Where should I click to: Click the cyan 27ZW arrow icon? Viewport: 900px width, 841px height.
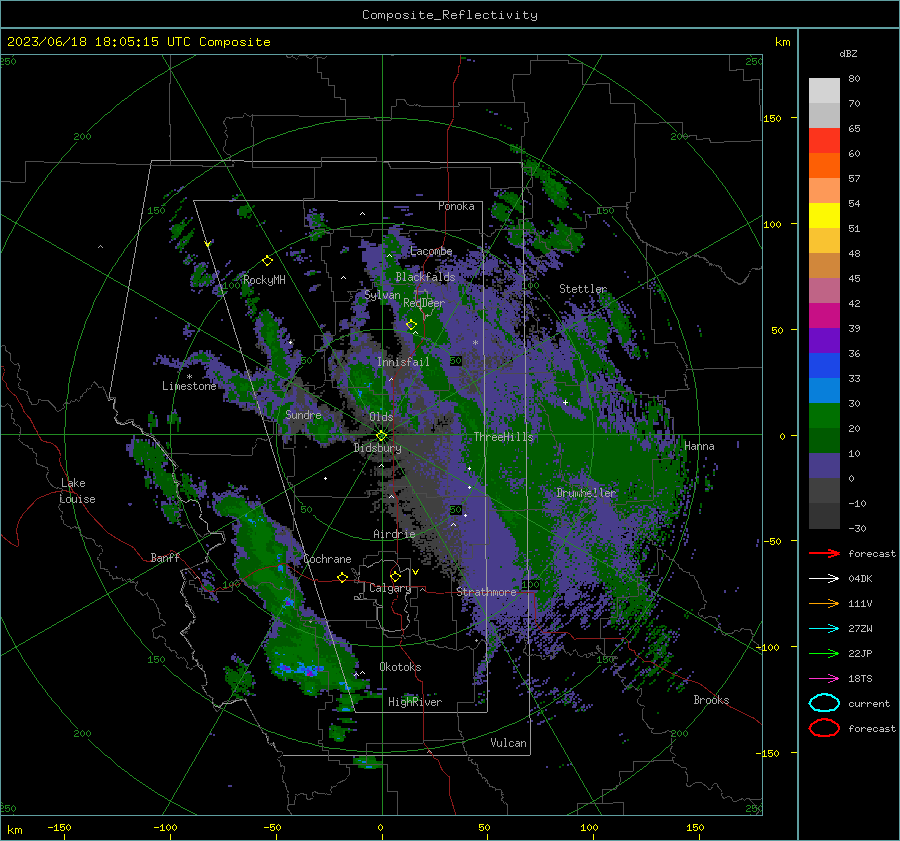pyautogui.click(x=824, y=629)
